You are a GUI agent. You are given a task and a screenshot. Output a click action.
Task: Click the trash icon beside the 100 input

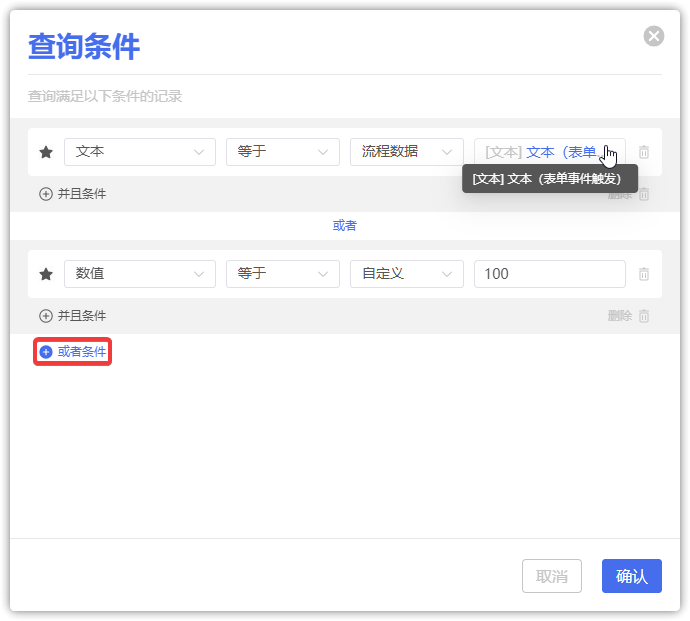point(644,274)
